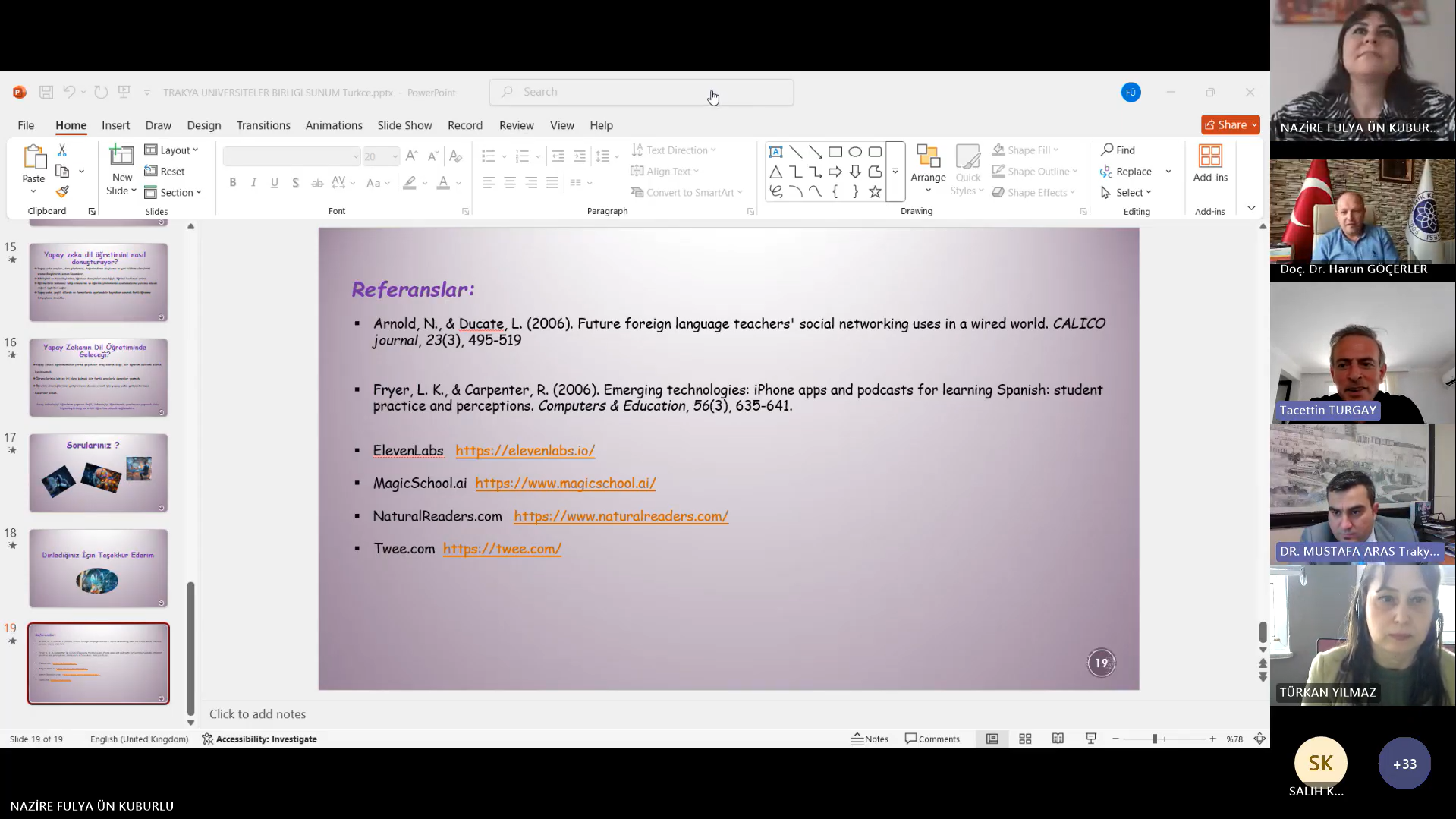The height and width of the screenshot is (819, 1456).
Task: Open the elevenlabs.io hyperlink
Action: pyautogui.click(x=525, y=451)
